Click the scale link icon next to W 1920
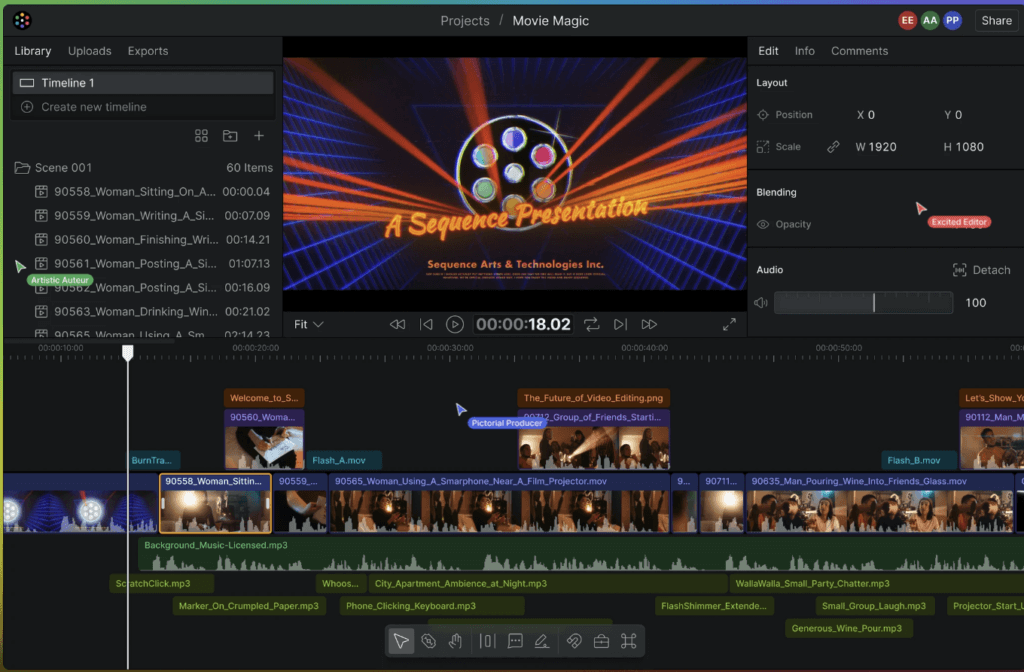The height and width of the screenshot is (672, 1024). [x=832, y=146]
